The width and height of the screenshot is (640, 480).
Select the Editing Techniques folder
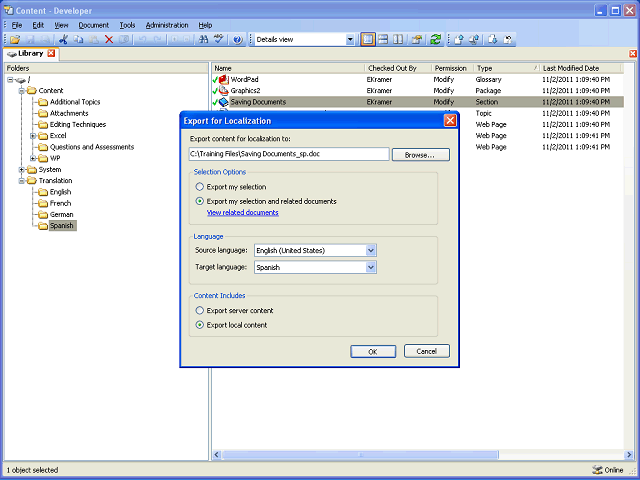coord(78,124)
